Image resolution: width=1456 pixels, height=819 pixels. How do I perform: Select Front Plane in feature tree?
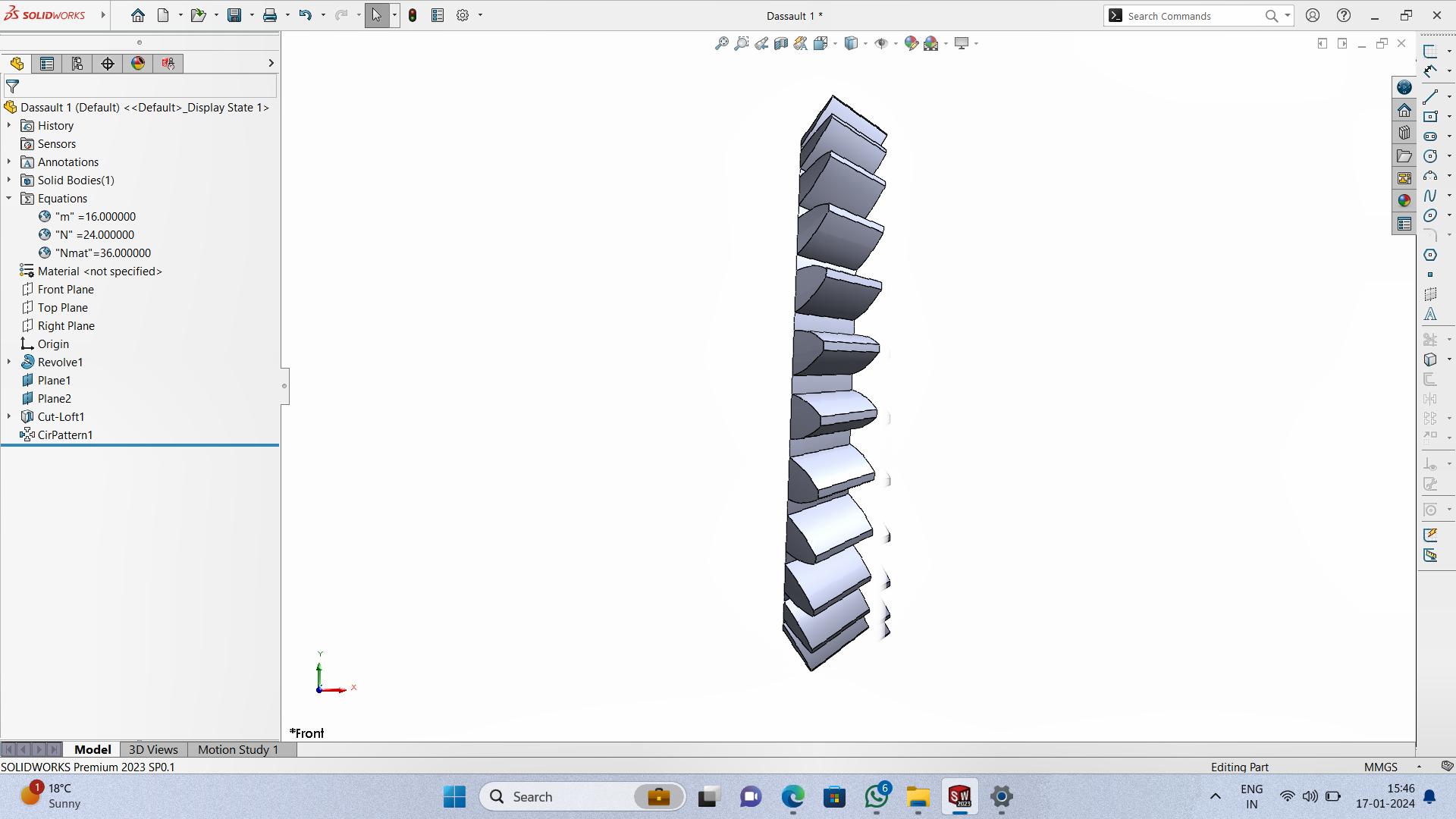[x=65, y=289]
